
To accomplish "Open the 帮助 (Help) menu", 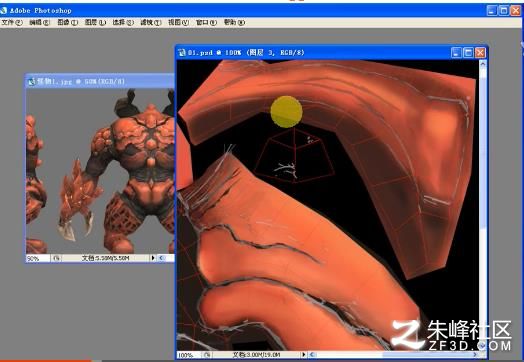I will point(234,22).
